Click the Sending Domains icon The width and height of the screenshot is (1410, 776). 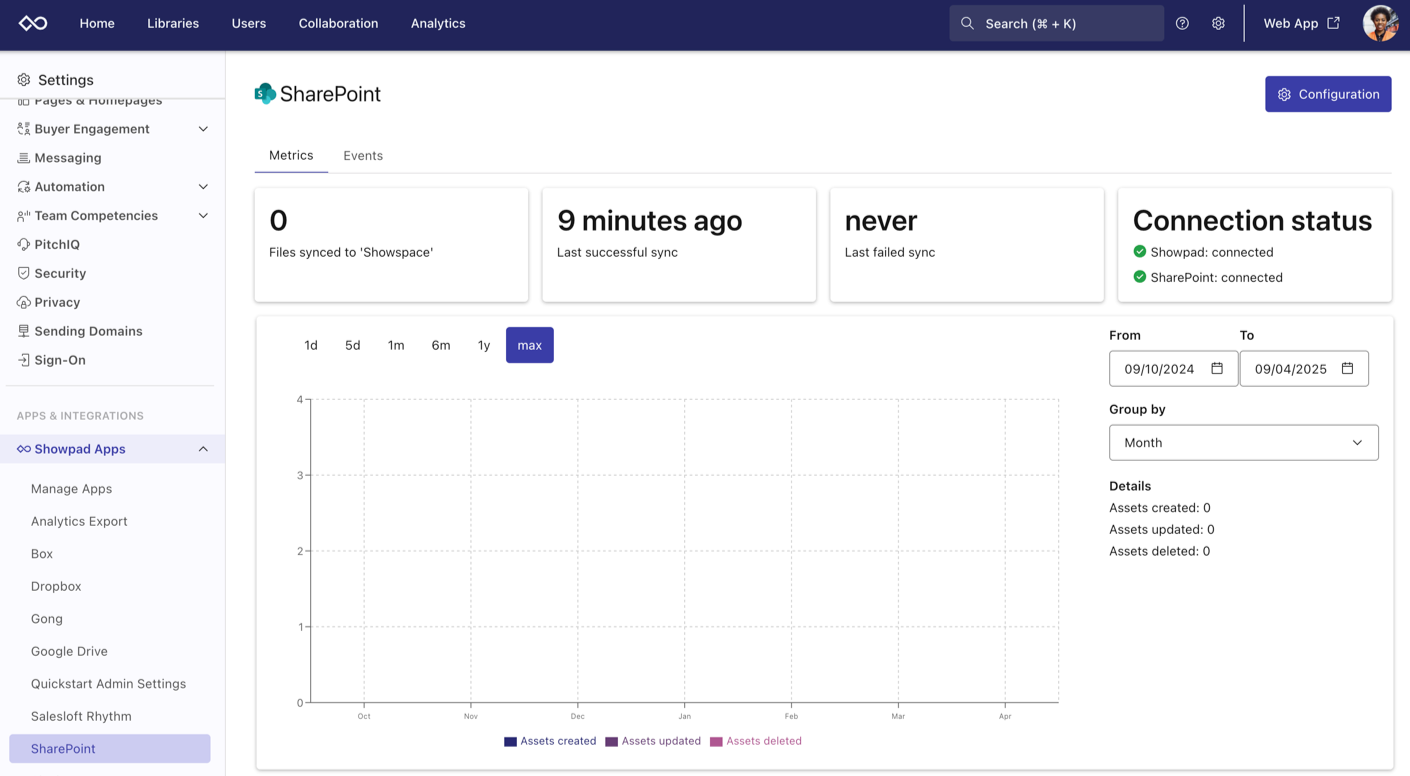pyautogui.click(x=23, y=331)
